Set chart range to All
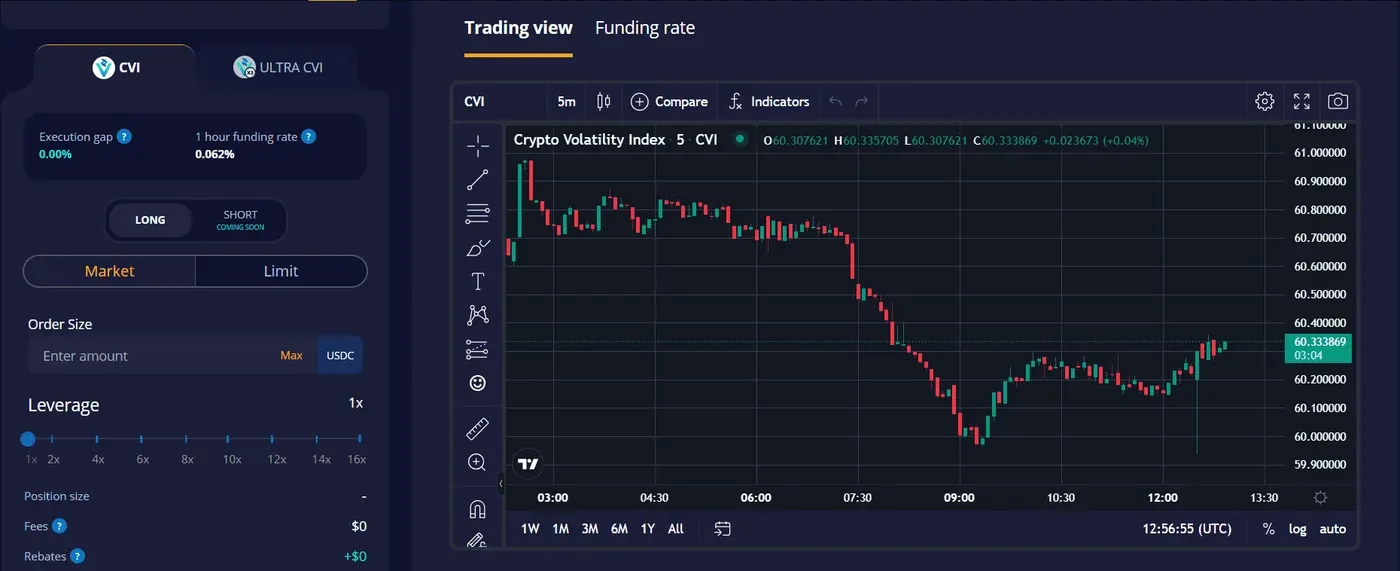This screenshot has width=1400, height=571. [676, 528]
